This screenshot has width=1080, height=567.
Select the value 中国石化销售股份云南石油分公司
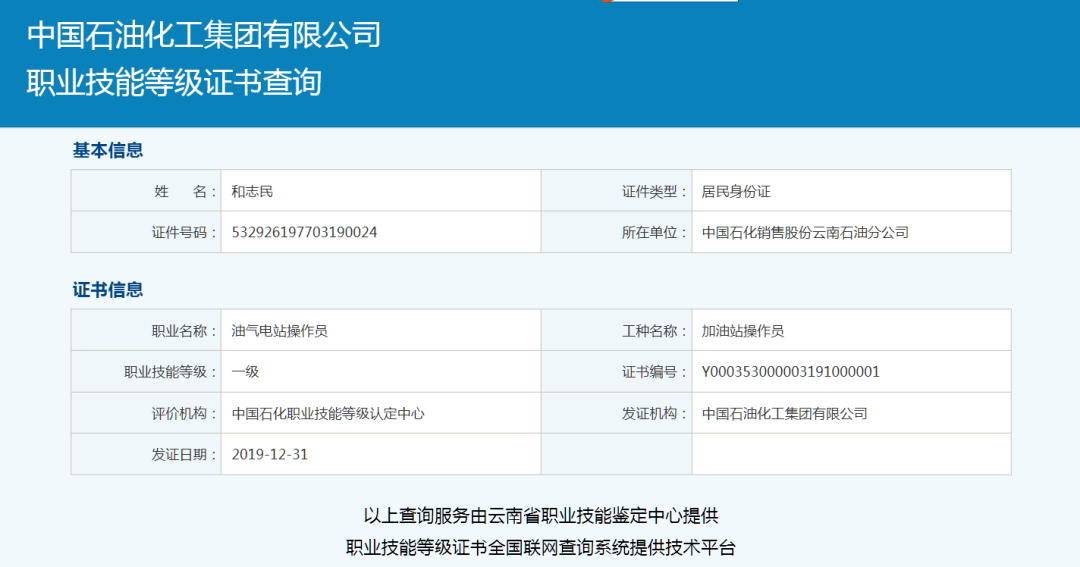click(x=805, y=233)
